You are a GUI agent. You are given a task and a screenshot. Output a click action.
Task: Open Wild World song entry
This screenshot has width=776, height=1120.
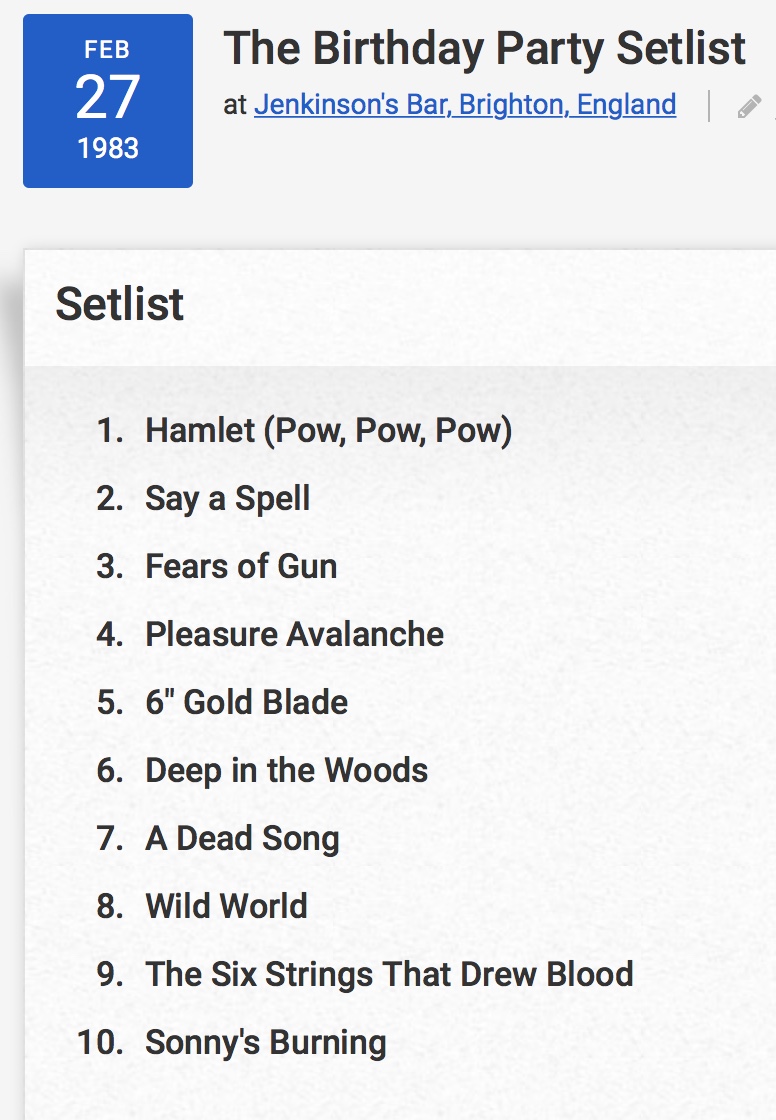tap(227, 906)
